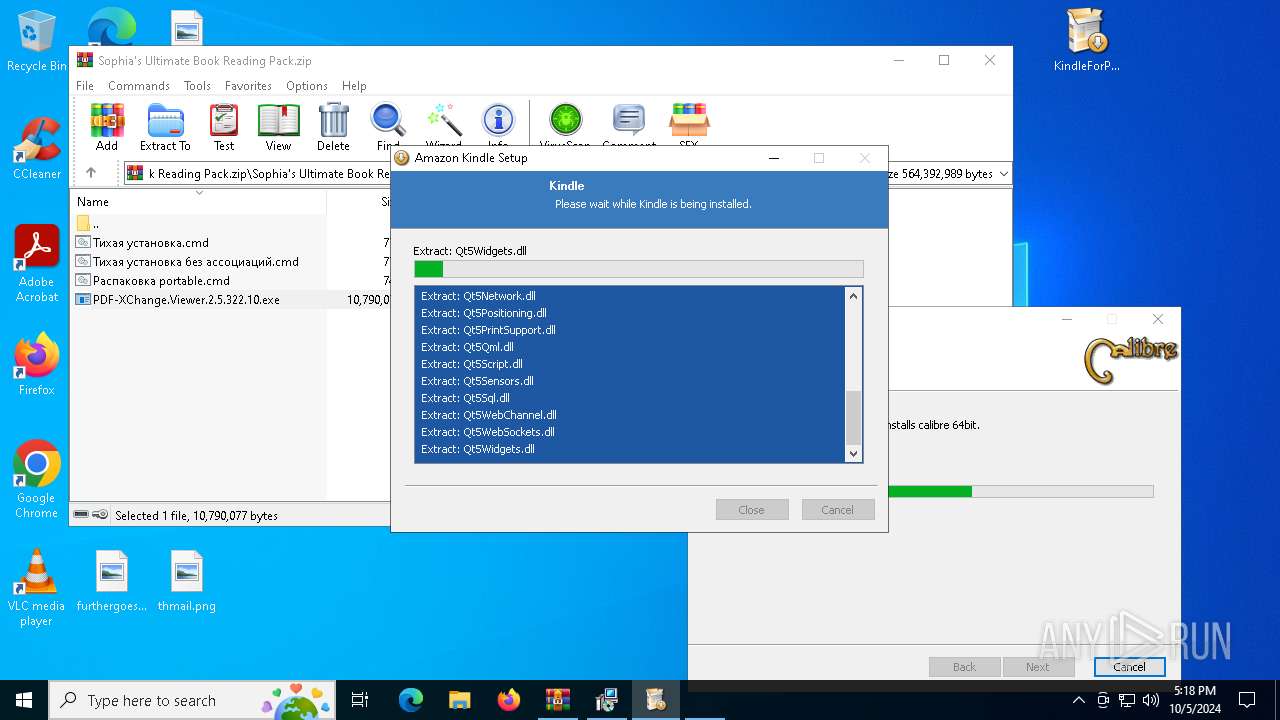Open the Windows Start menu
This screenshot has width=1280, height=720.
click(24, 700)
